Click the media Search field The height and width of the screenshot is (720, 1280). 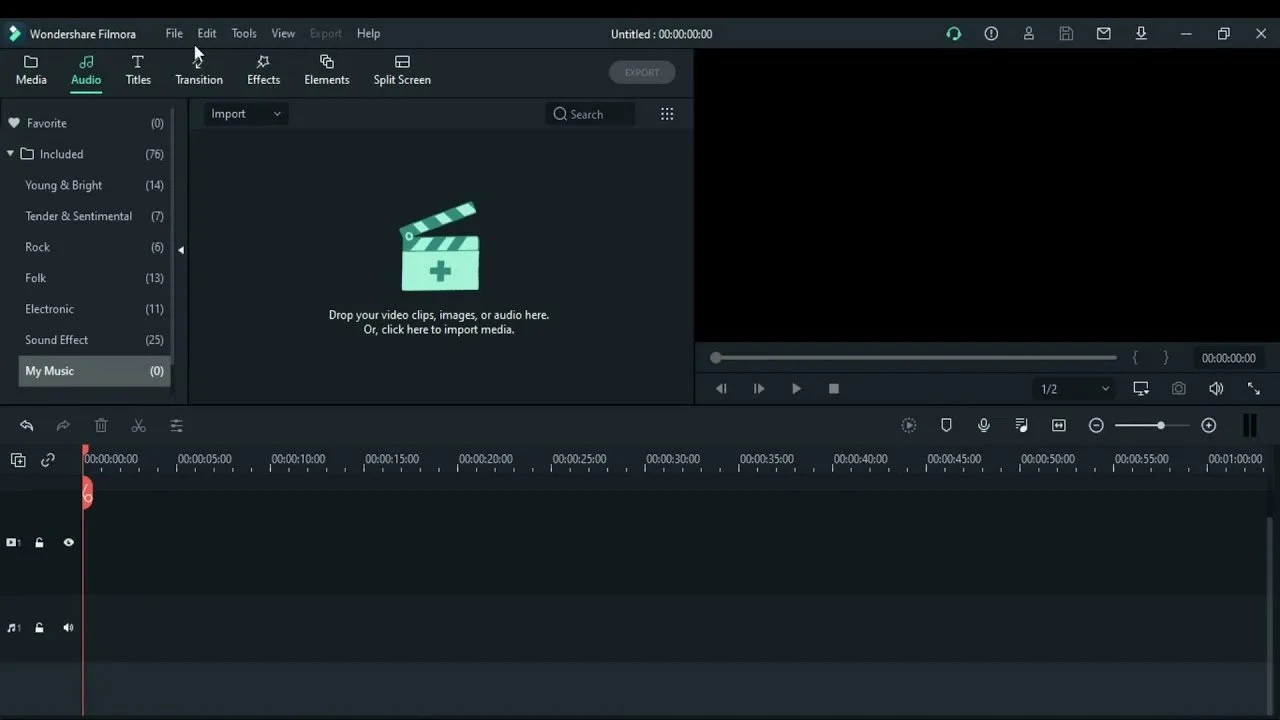click(591, 114)
